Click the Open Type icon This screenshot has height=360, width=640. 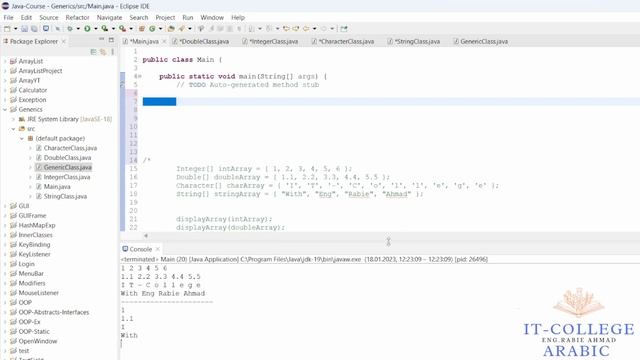[x=171, y=29]
